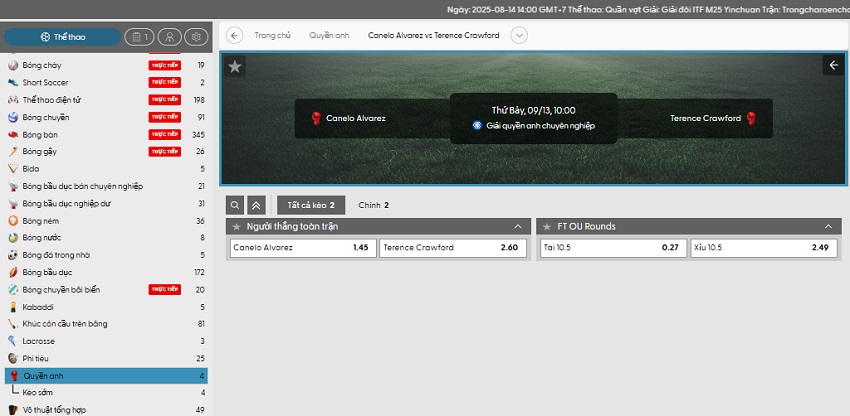The width and height of the screenshot is (850, 416).
Task: Open the bet slip icon showing 1
Action: pos(140,37)
